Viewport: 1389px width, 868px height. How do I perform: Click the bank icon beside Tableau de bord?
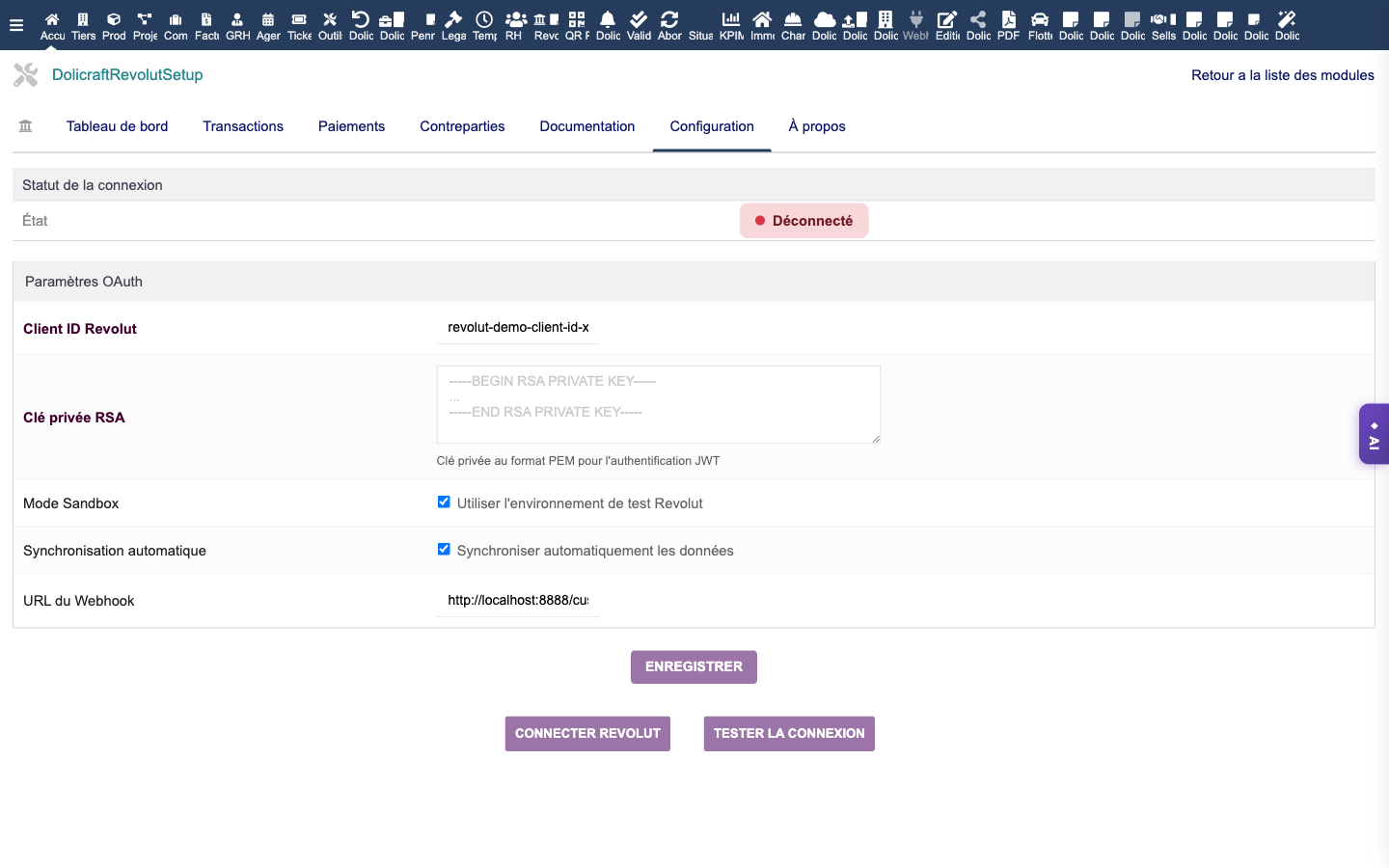pos(25,126)
